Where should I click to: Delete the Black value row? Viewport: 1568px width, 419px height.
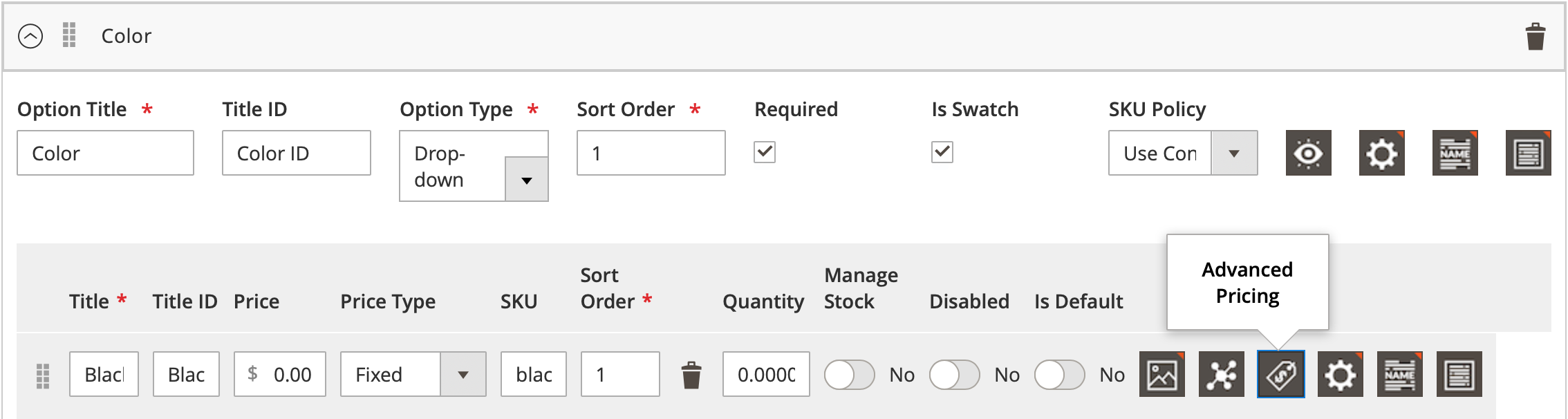[691, 375]
